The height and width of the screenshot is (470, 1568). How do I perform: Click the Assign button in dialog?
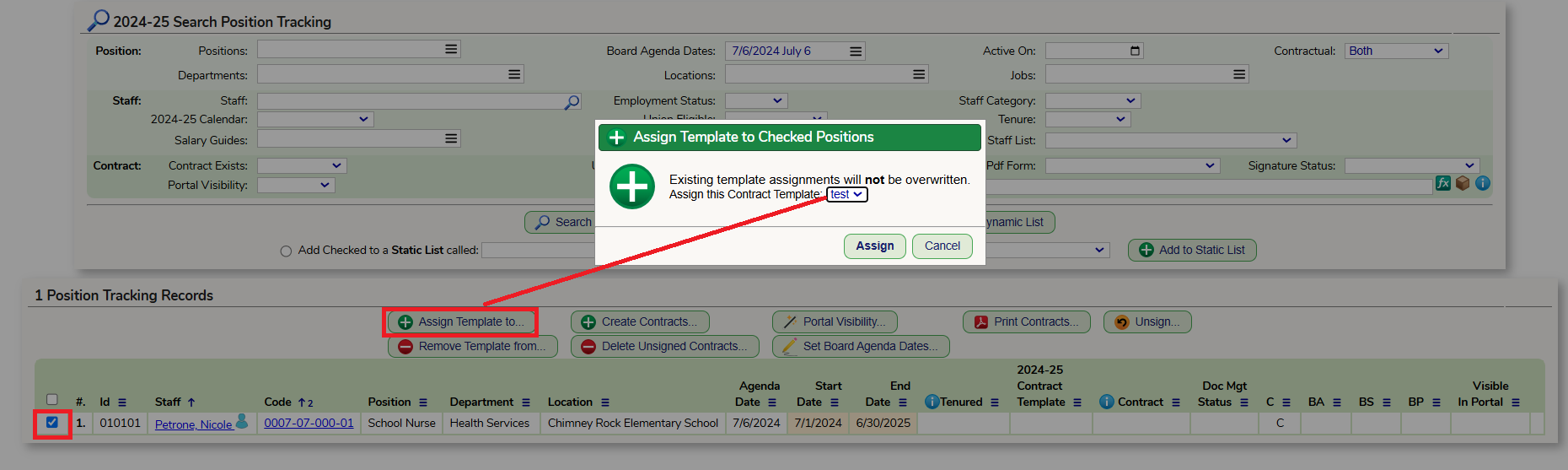point(875,246)
